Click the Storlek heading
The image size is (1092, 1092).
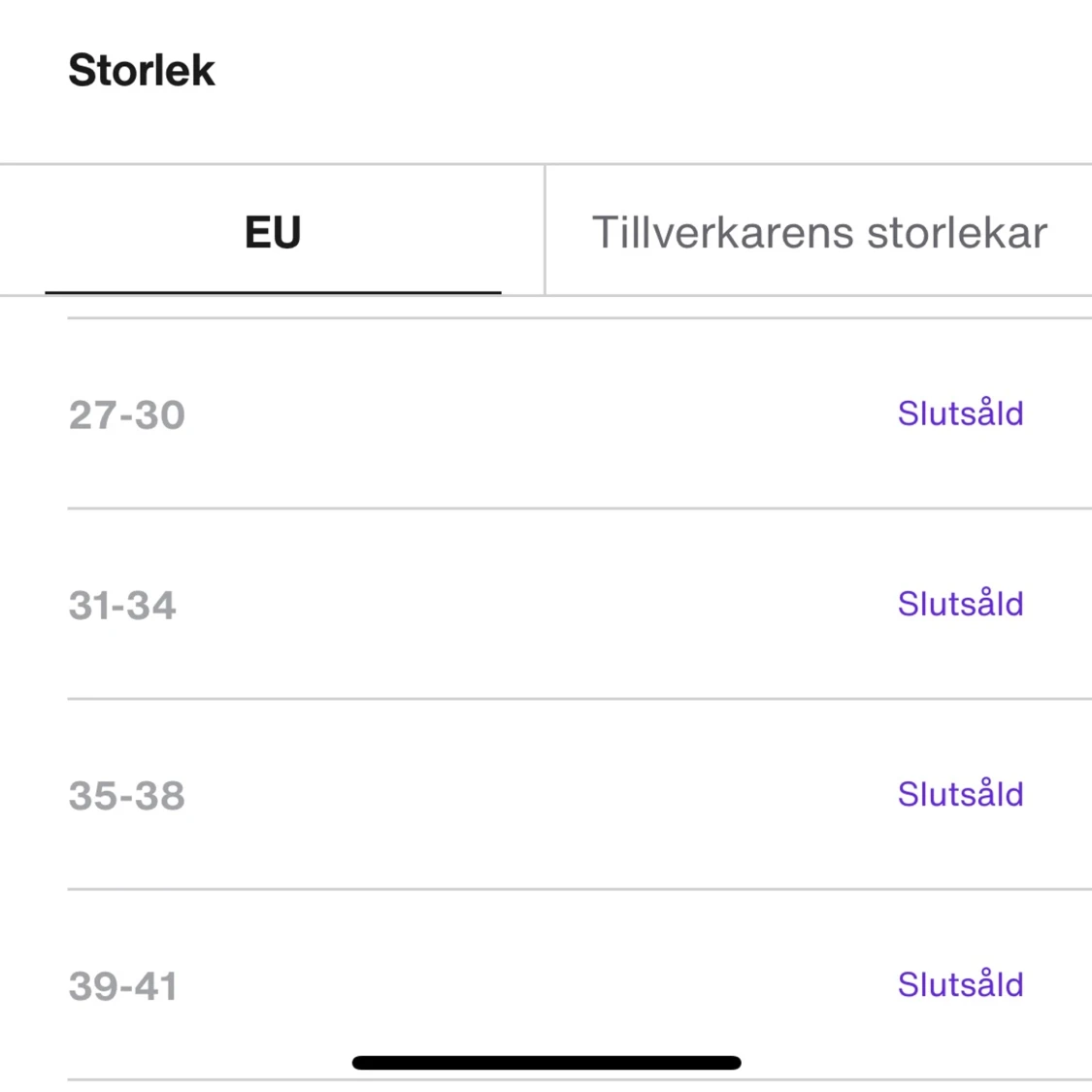(x=142, y=70)
